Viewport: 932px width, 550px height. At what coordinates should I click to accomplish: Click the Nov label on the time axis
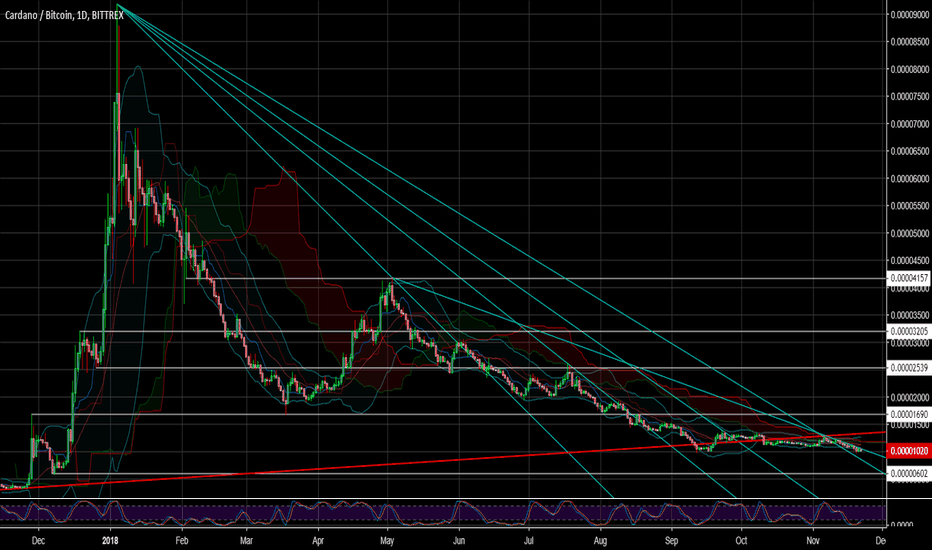pos(813,540)
